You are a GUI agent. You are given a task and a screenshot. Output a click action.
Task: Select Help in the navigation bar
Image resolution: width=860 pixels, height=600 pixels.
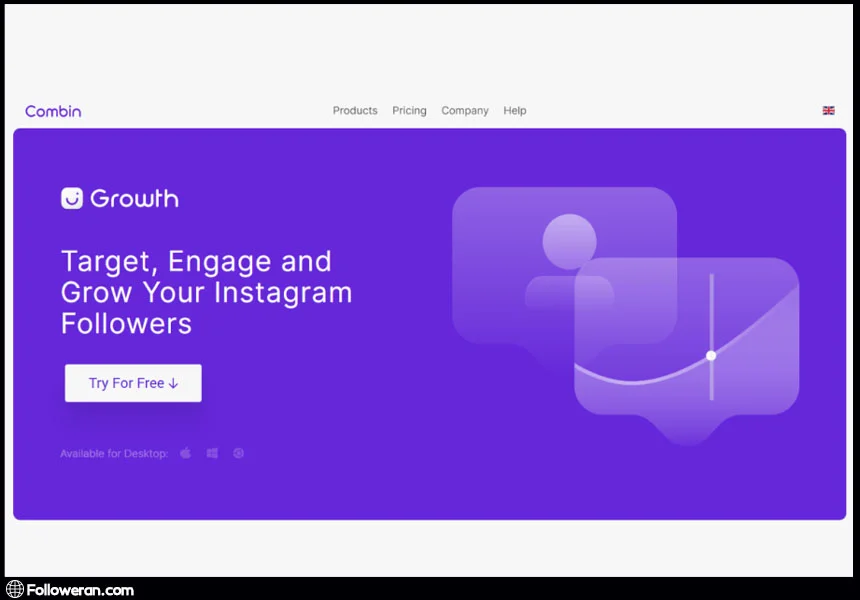(515, 111)
